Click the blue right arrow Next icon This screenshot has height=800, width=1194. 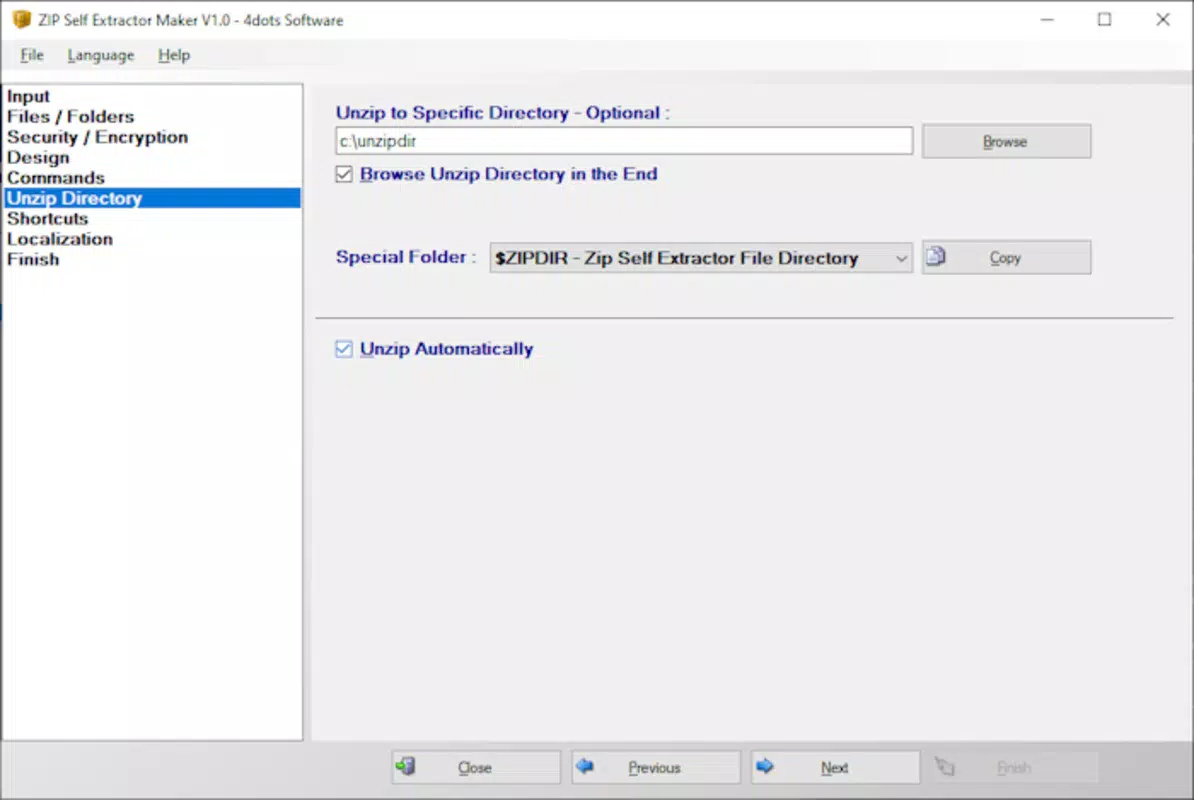[x=765, y=766]
